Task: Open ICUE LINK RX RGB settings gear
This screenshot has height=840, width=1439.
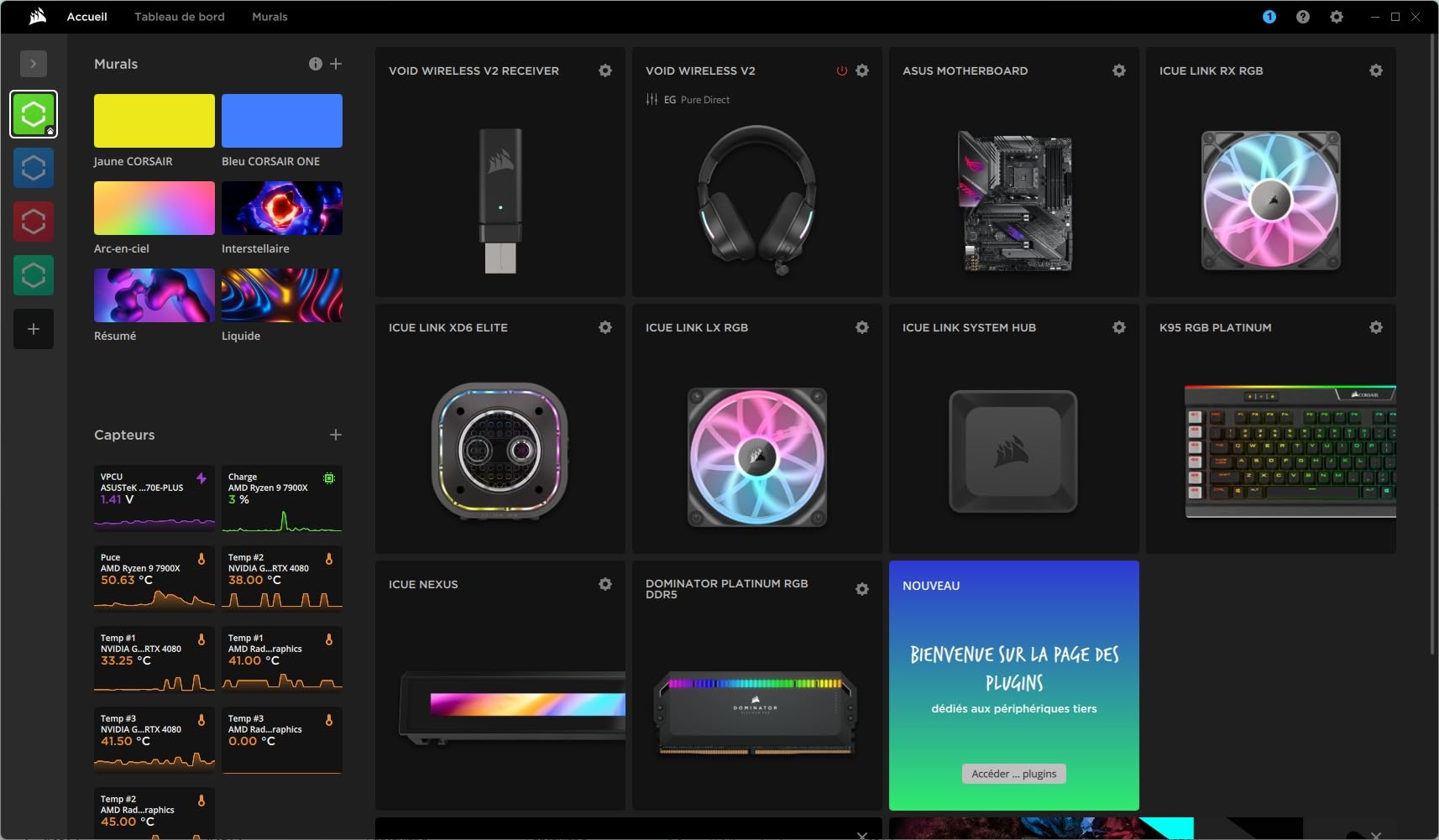Action: (x=1376, y=70)
